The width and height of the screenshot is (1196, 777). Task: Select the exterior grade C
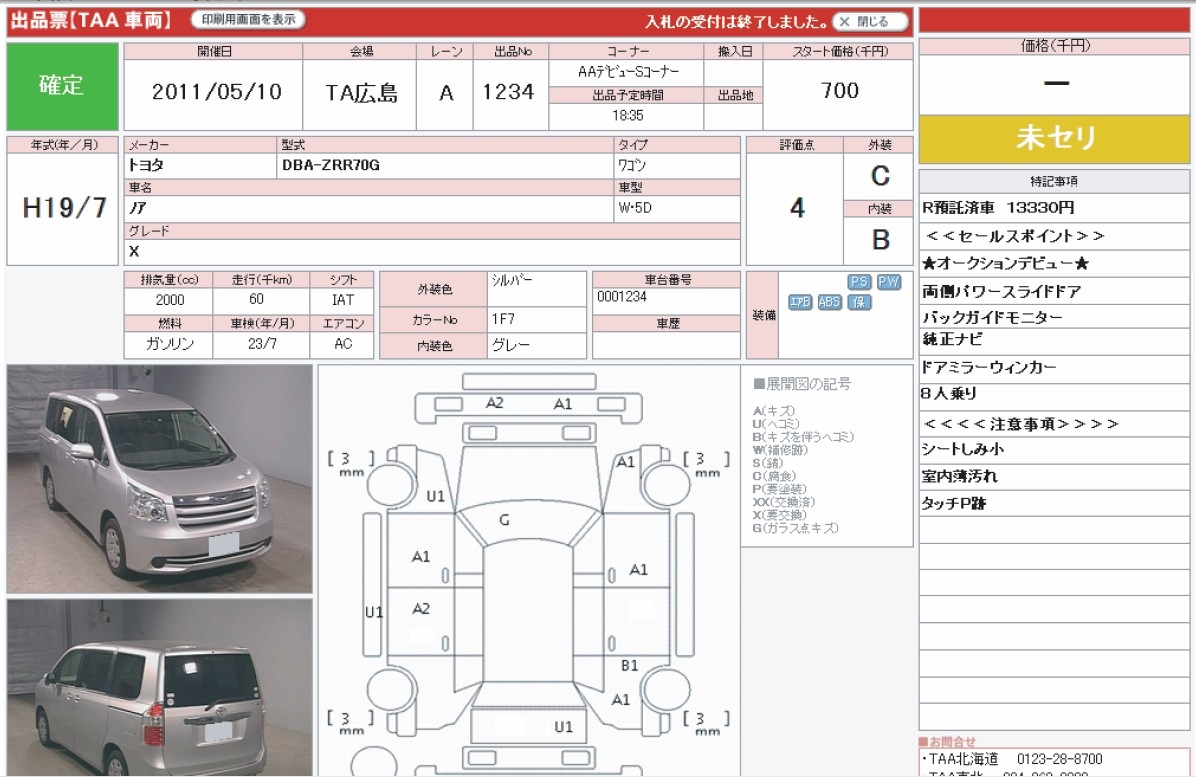880,176
